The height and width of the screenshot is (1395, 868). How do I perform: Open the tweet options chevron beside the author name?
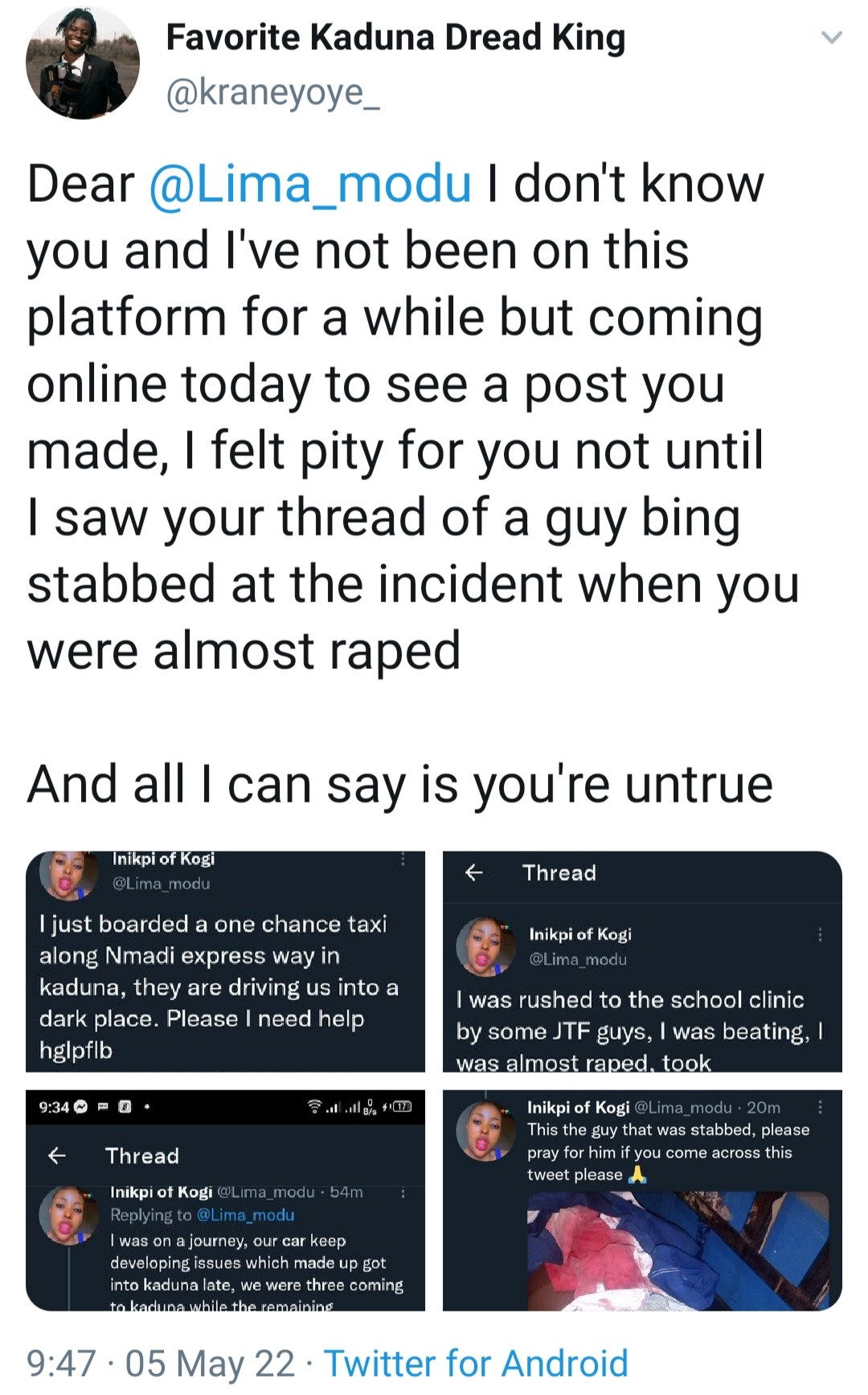click(x=831, y=38)
